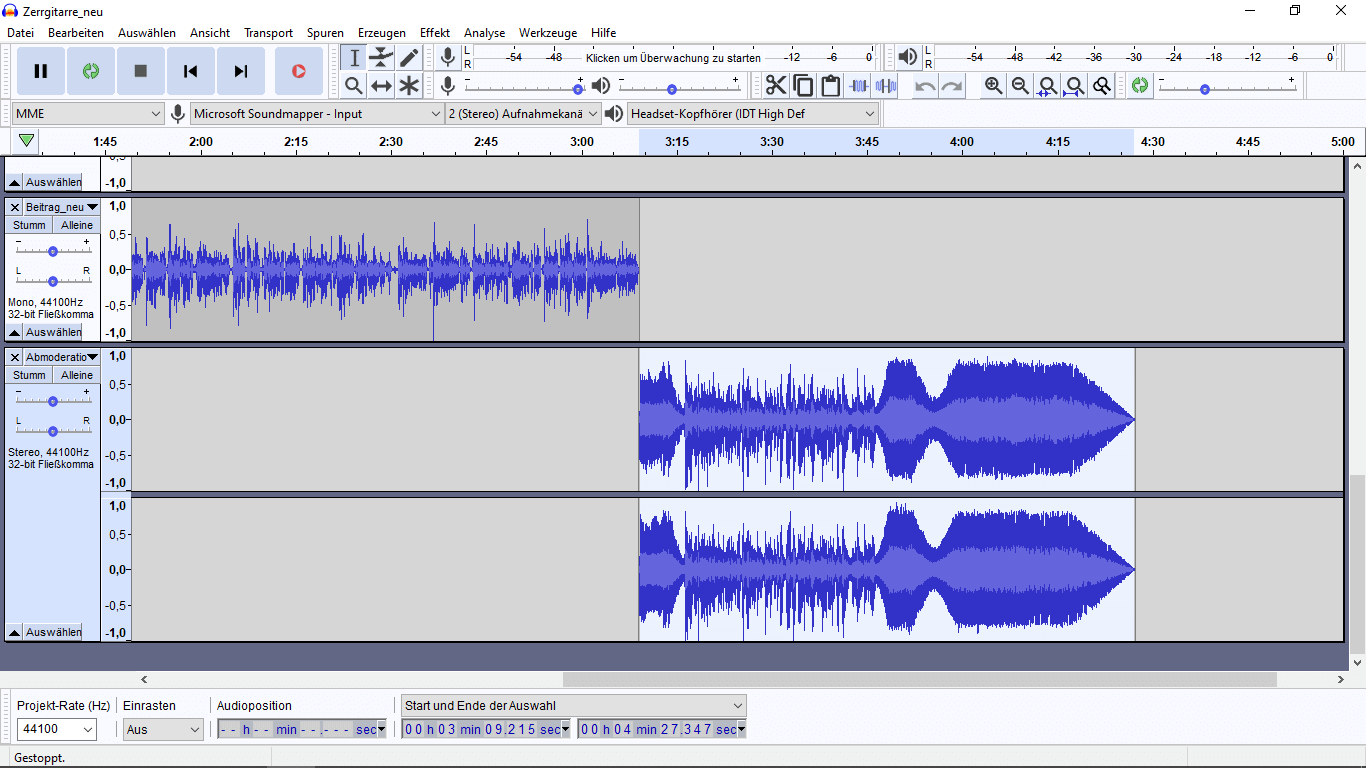The image size is (1366, 768).
Task: Fit the whole project in window
Action: (x=1074, y=86)
